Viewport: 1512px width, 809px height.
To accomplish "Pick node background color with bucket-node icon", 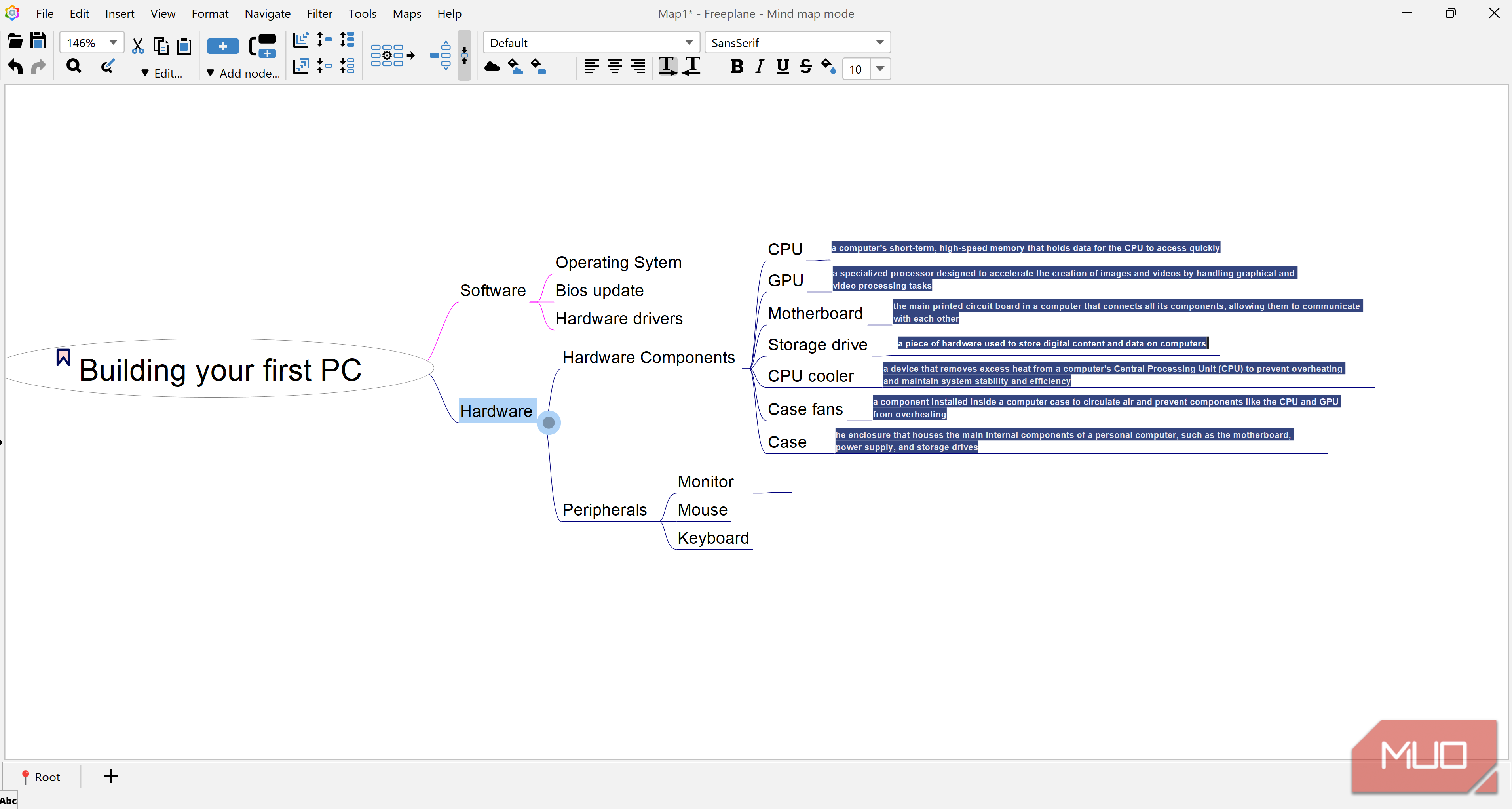I will point(538,67).
